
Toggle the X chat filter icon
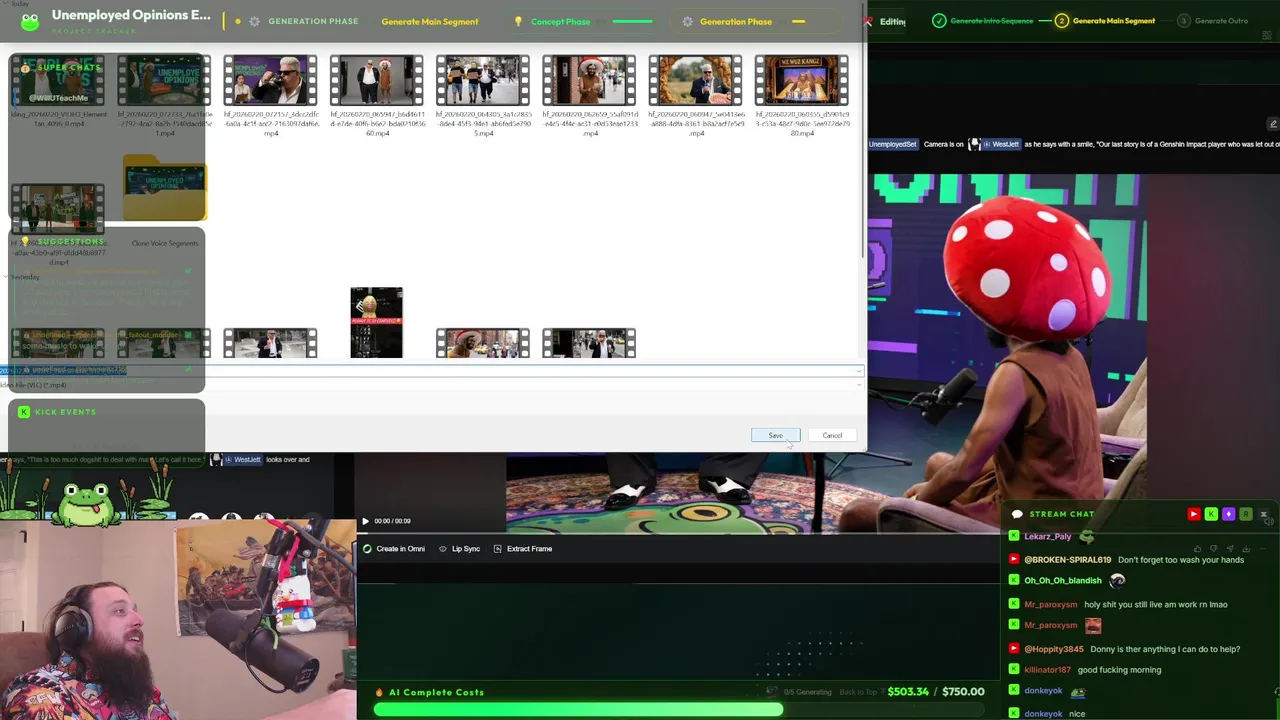(1263, 514)
